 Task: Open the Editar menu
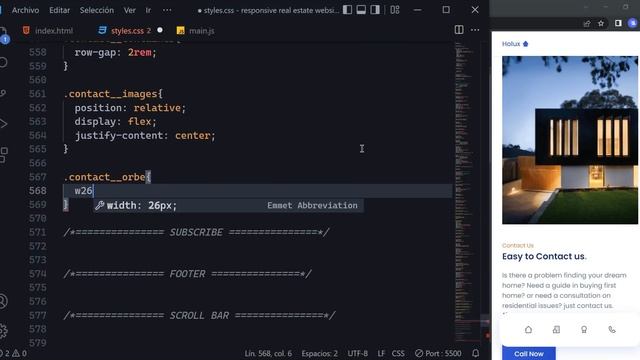coord(60,10)
